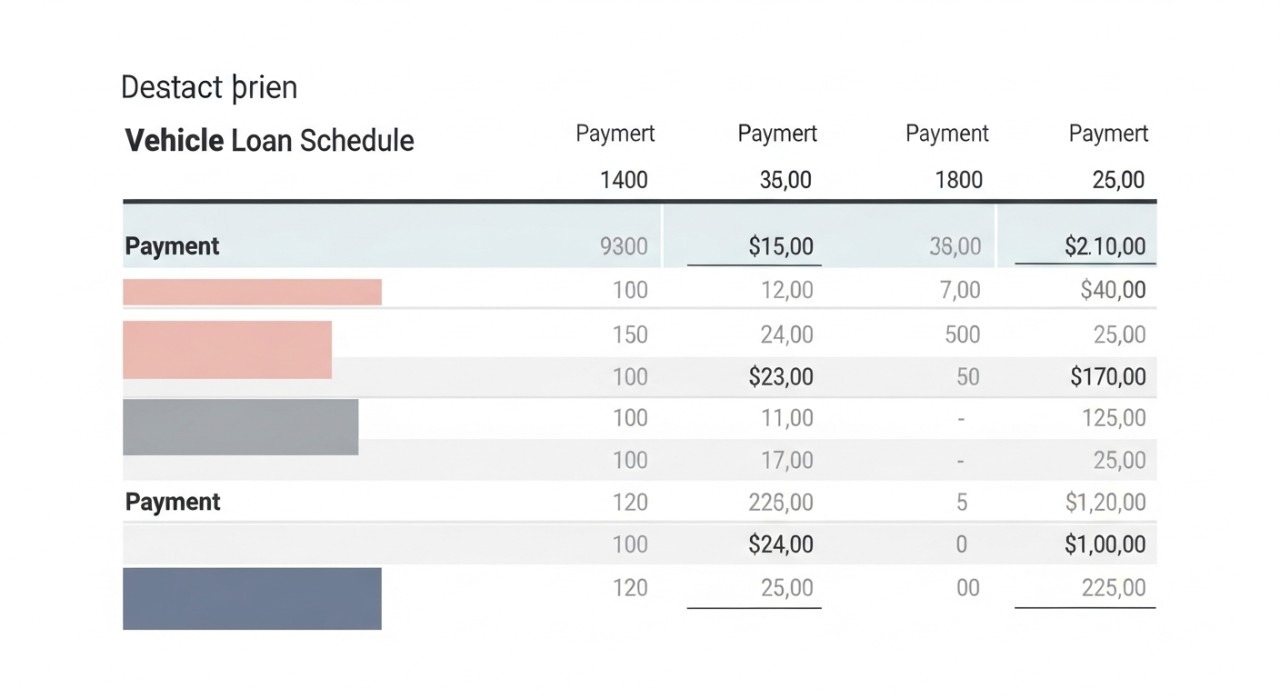Select the 1800 header value
This screenshot has height=698, width=1280.
[958, 180]
